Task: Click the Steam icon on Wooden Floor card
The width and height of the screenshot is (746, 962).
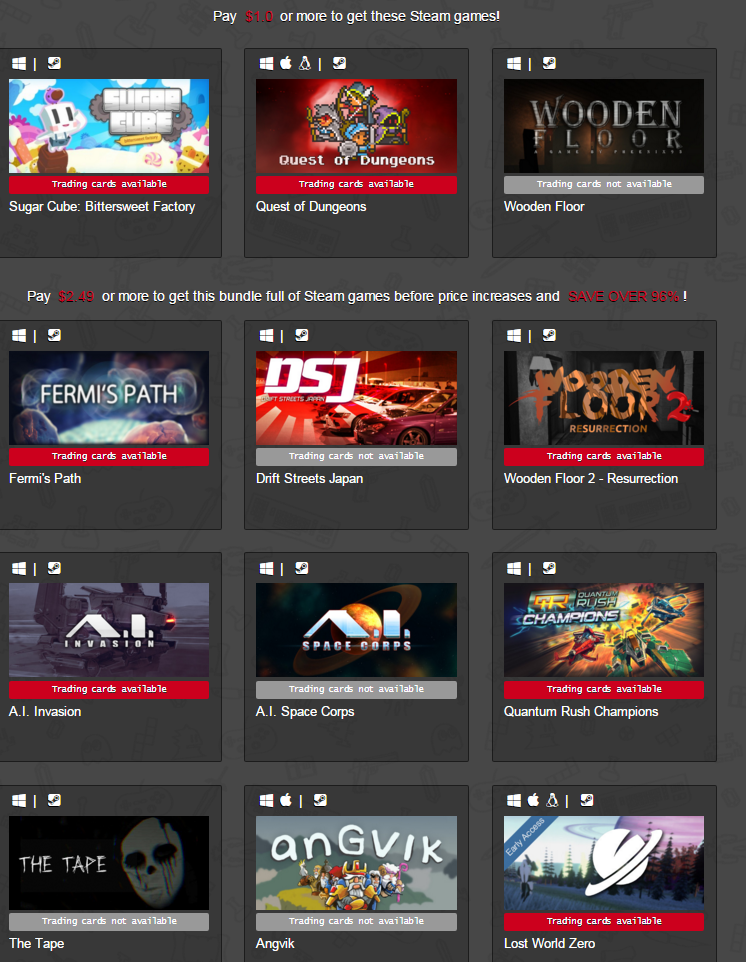Action: 549,63
